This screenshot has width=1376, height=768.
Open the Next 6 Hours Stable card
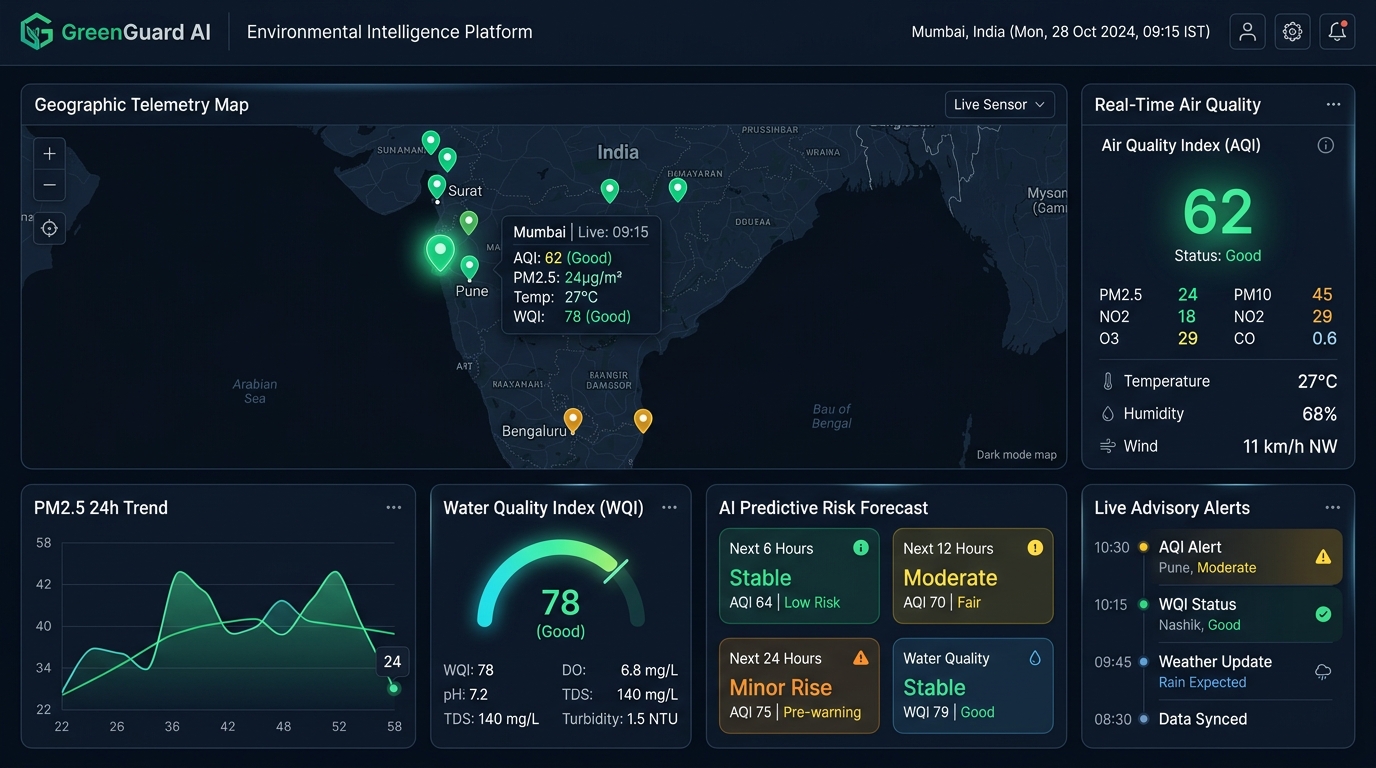coord(799,576)
